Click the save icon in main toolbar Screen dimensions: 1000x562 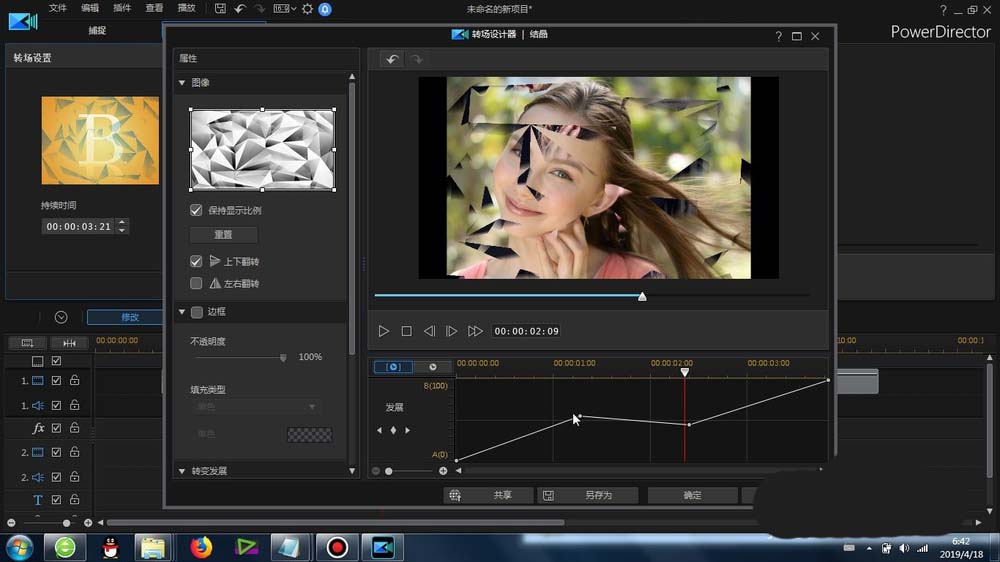(220, 8)
